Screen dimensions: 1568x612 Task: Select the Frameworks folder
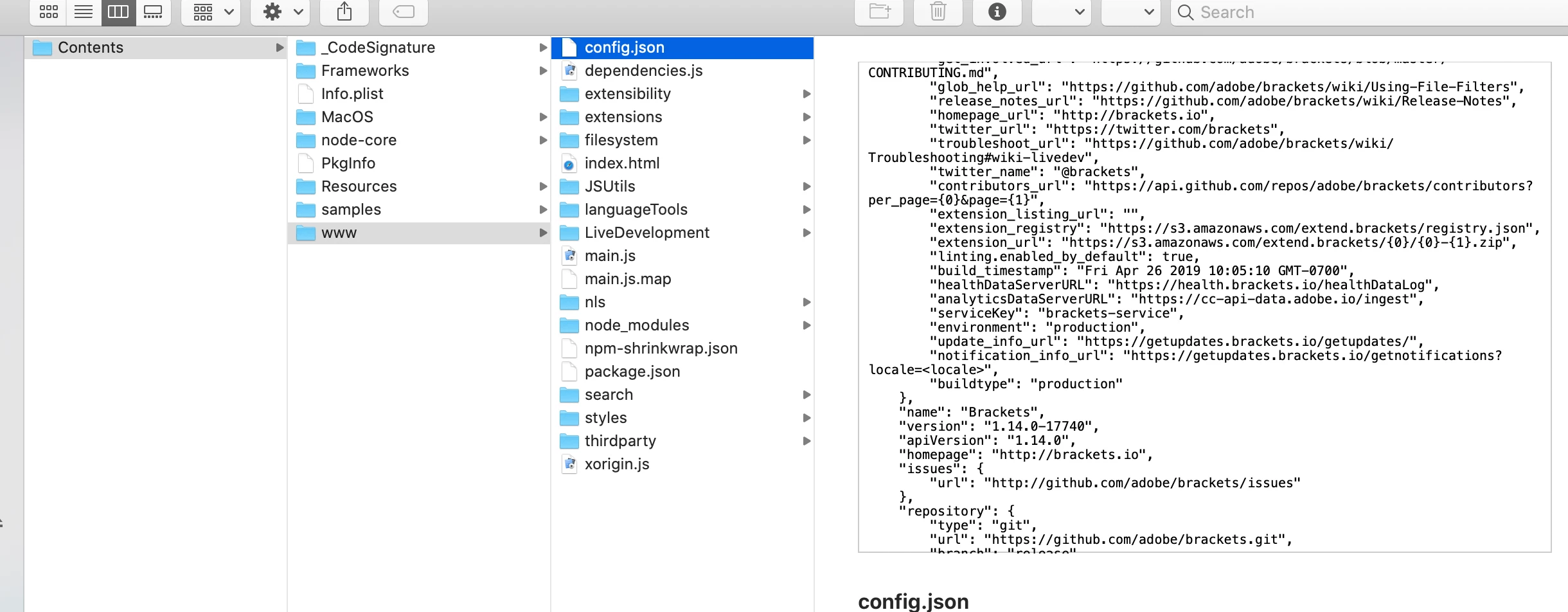[x=419, y=71]
